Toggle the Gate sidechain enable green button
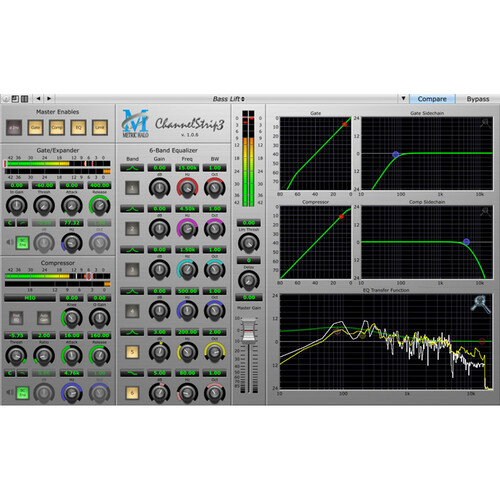The image size is (500, 500). [x=23, y=242]
